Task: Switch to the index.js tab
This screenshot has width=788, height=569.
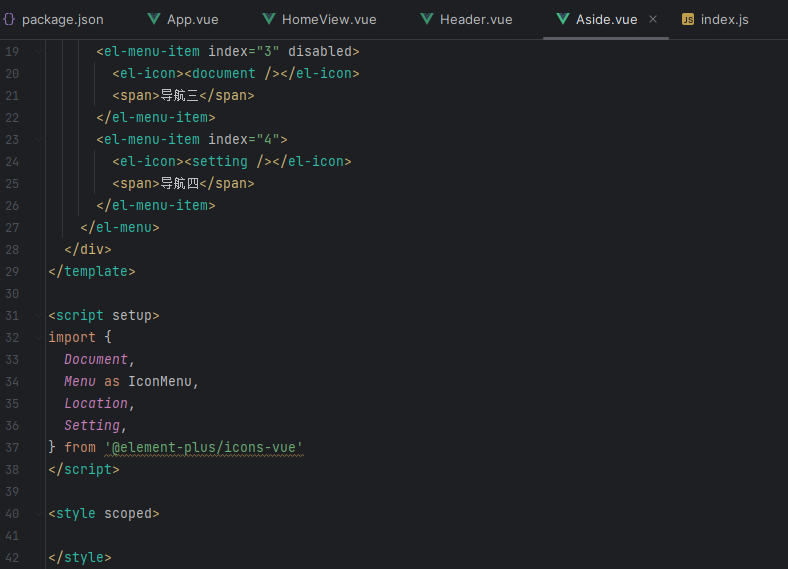Action: [x=724, y=20]
